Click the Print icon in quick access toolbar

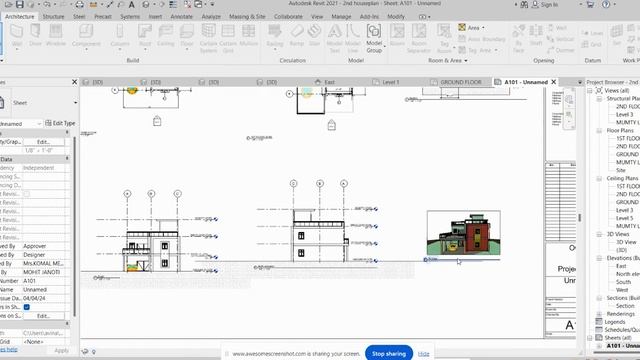80,4
